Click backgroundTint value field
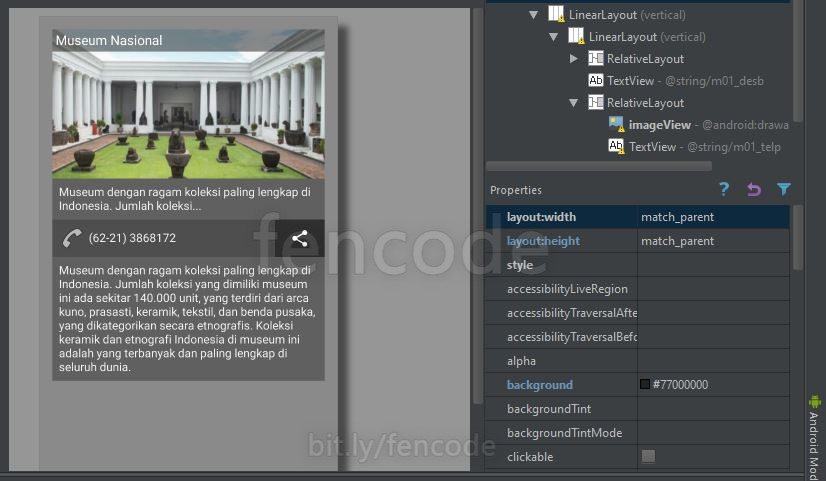This screenshot has height=481, width=826. (x=713, y=409)
